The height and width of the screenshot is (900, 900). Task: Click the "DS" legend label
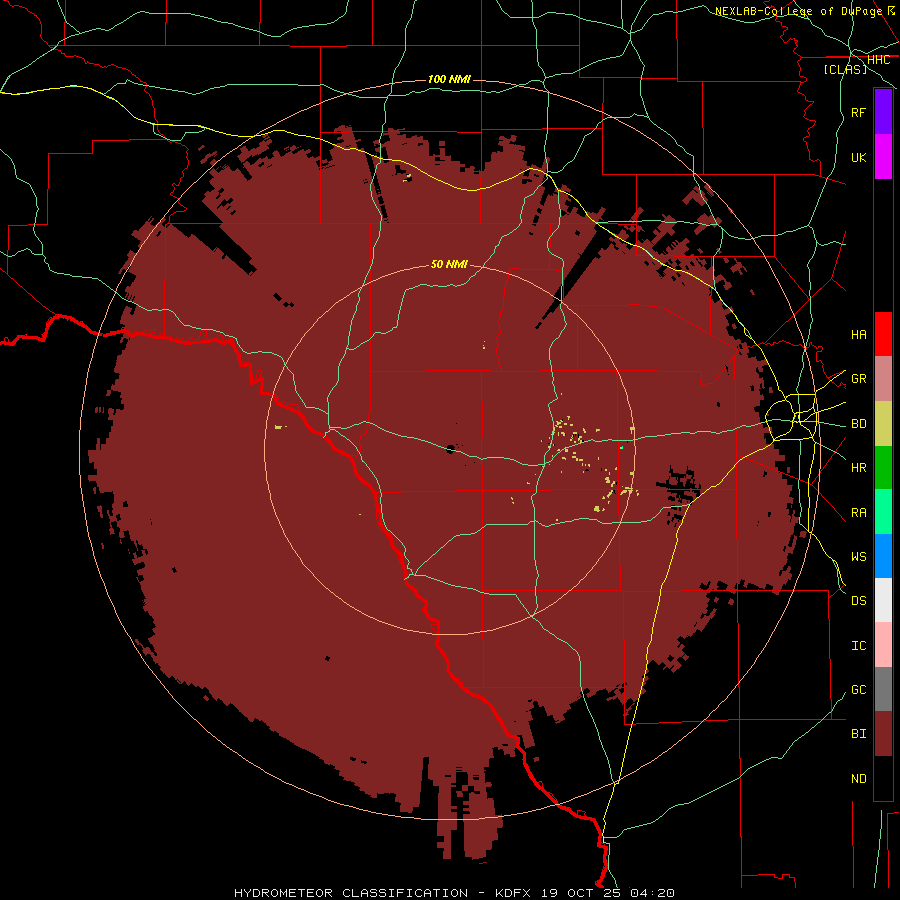pos(858,600)
